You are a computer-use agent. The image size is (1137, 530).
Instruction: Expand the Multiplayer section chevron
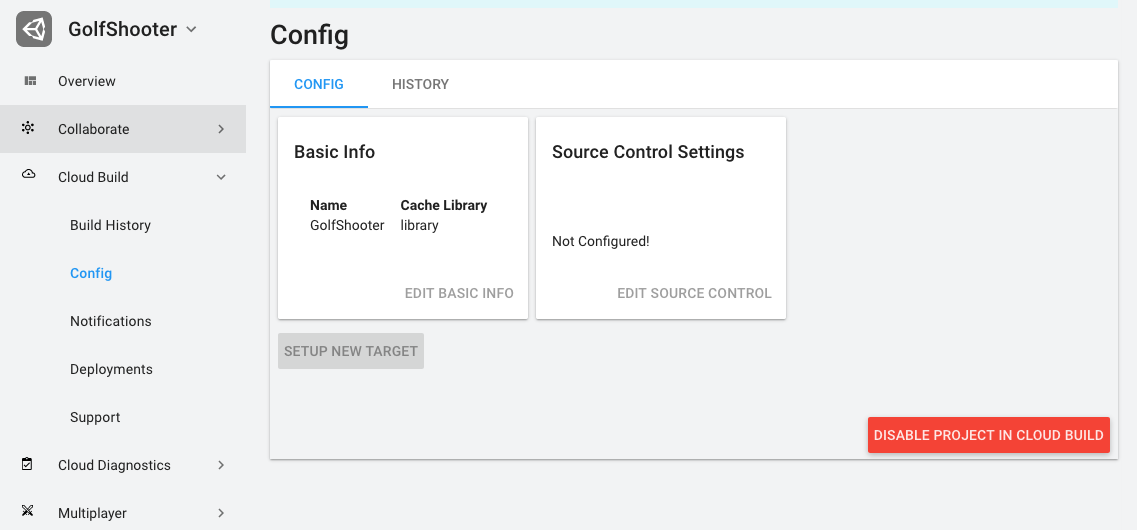221,513
